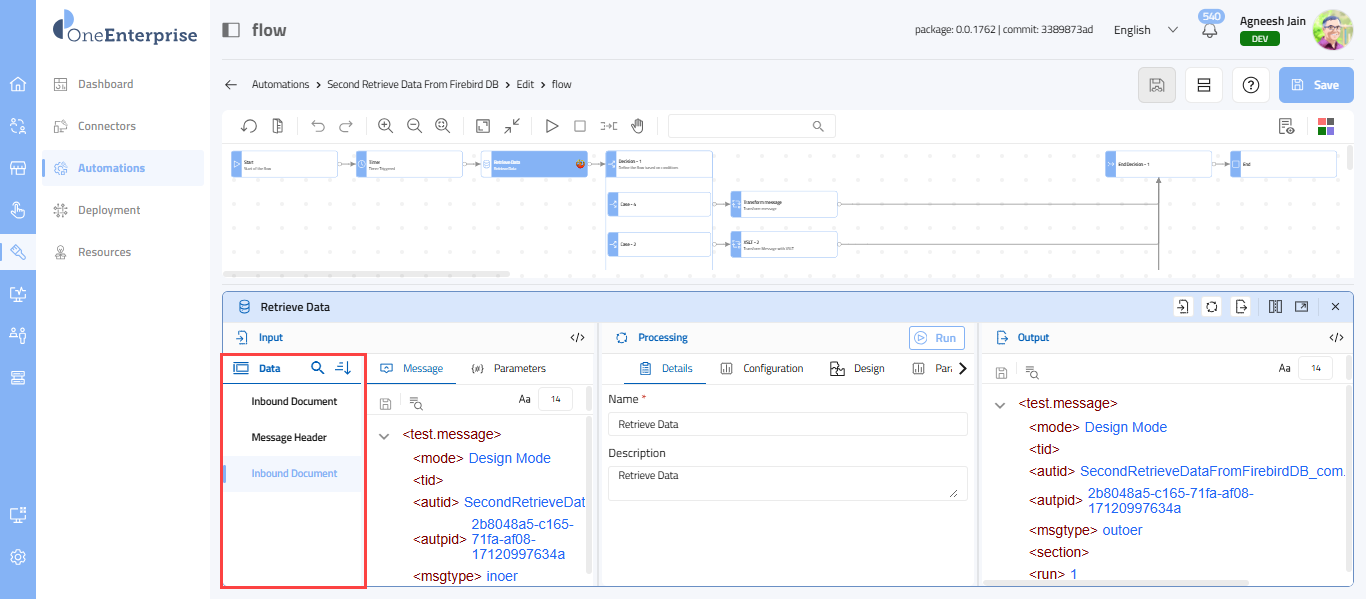The image size is (1366, 599).
Task: Toggle Output code view icon
Action: tap(1336, 338)
